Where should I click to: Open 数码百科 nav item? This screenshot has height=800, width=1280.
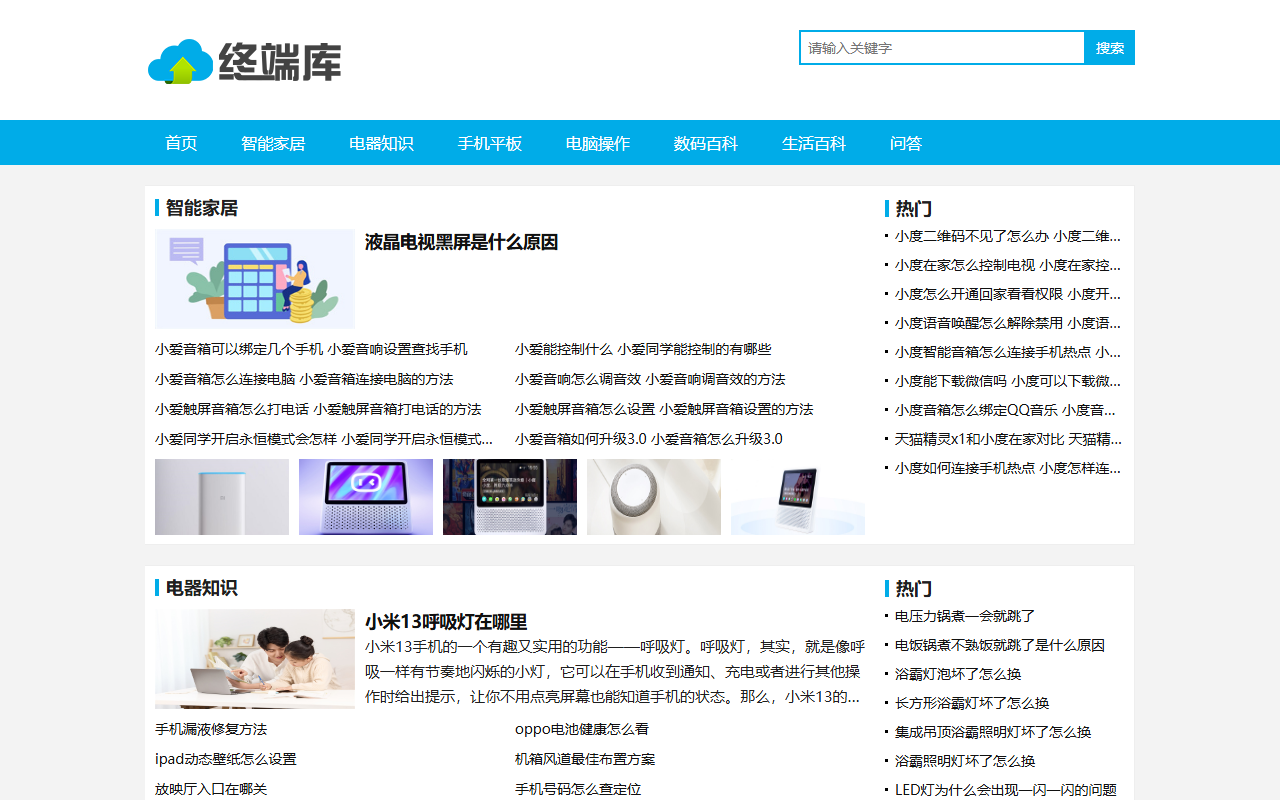click(706, 143)
